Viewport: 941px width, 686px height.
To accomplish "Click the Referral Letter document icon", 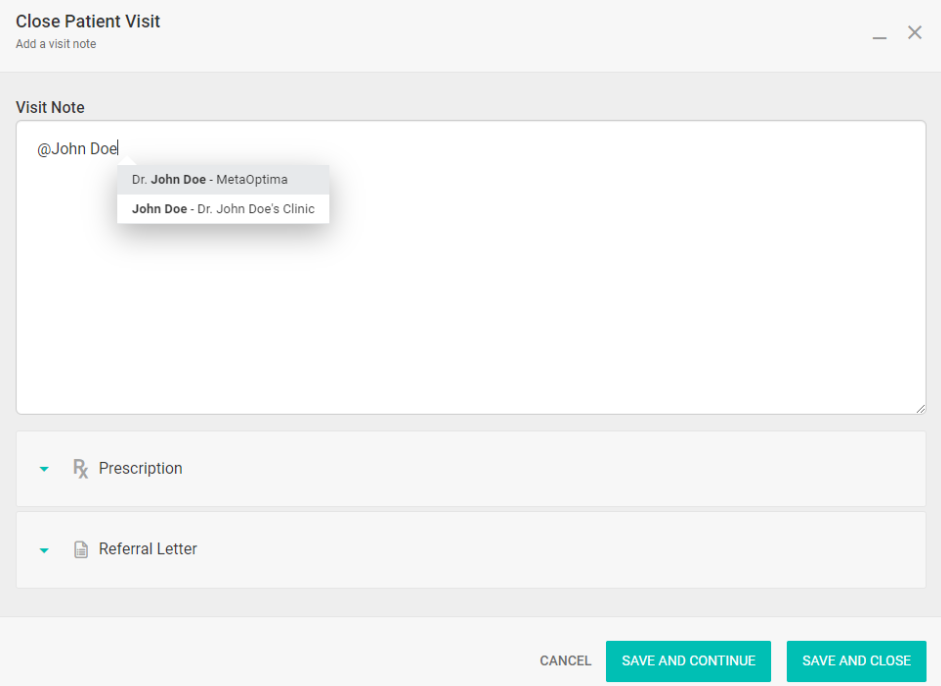I will click(x=81, y=549).
